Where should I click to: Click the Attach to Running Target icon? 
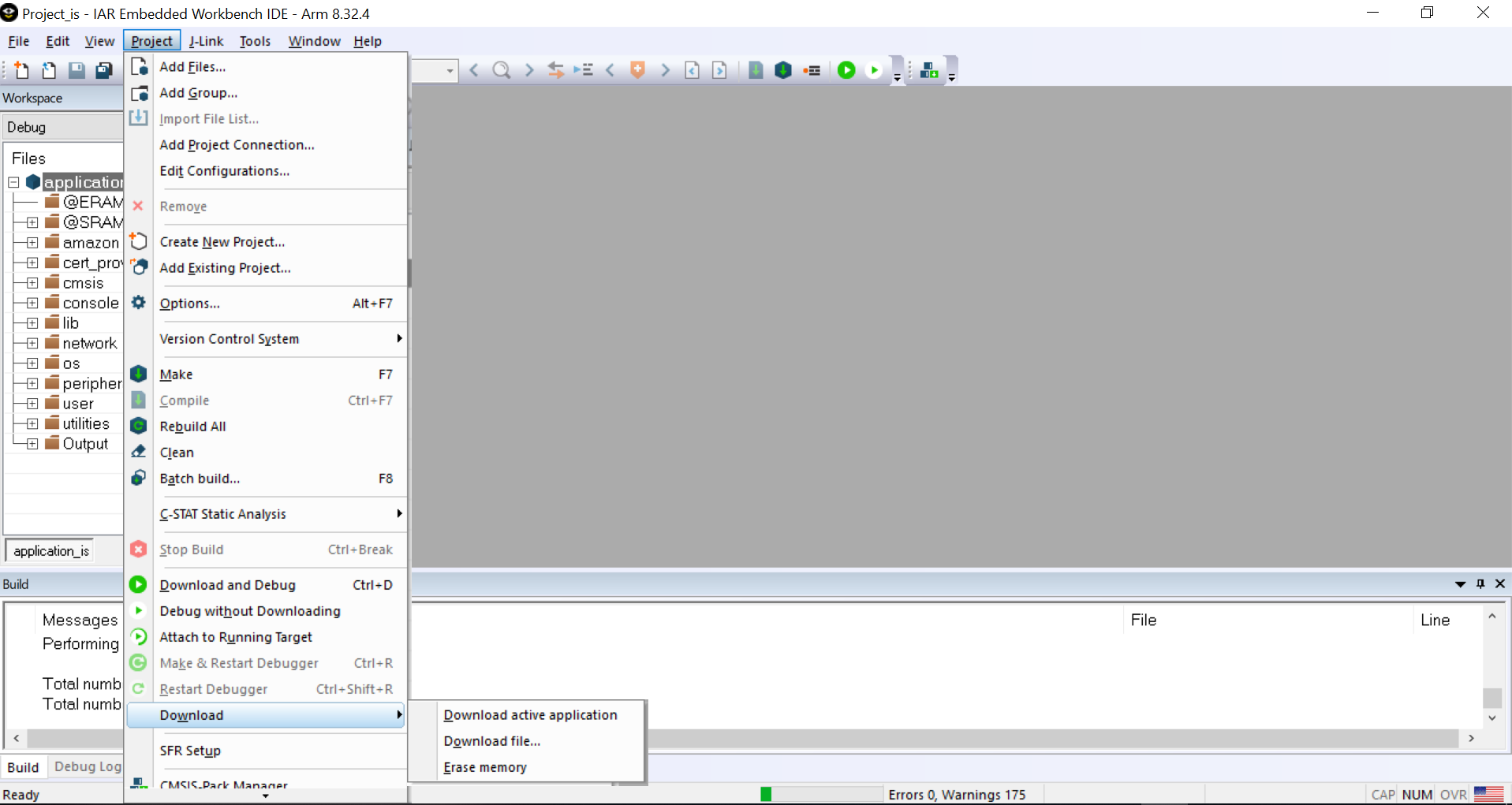tap(139, 636)
